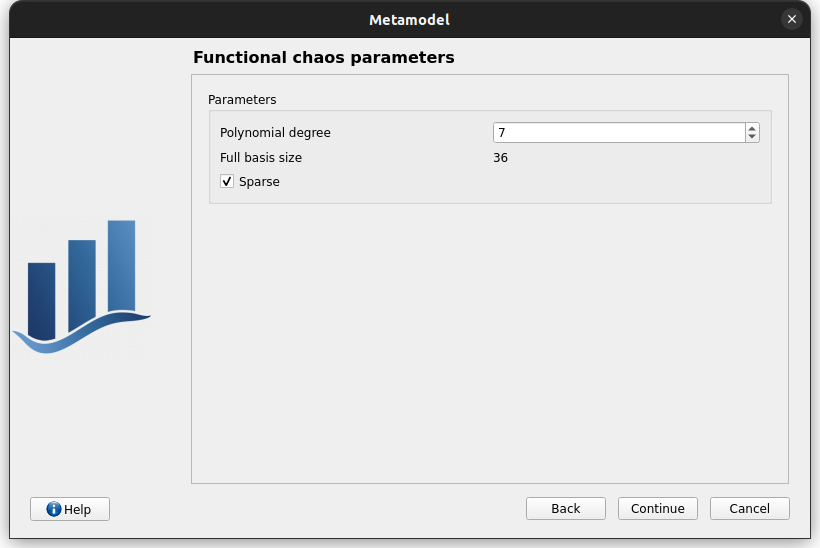Click the Metamodel title bar text
The image size is (820, 548).
410,19
